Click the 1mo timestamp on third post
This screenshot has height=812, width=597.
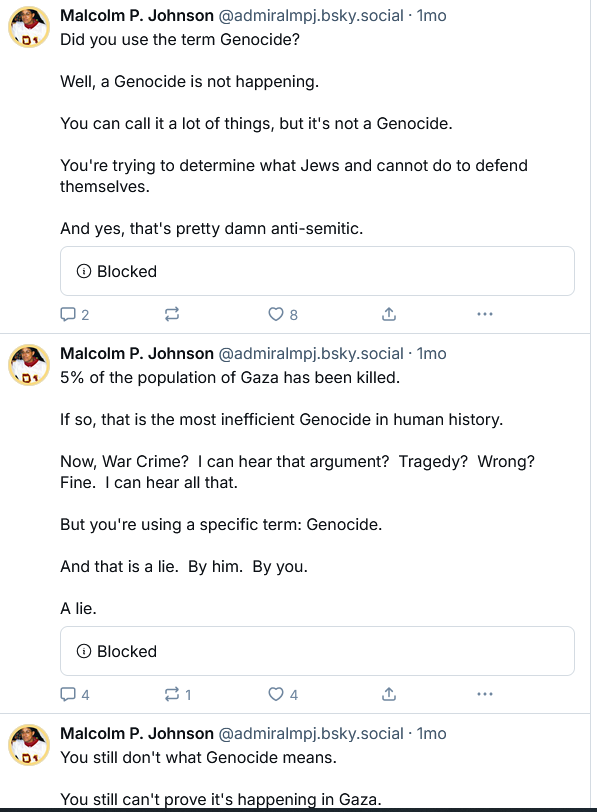[431, 733]
